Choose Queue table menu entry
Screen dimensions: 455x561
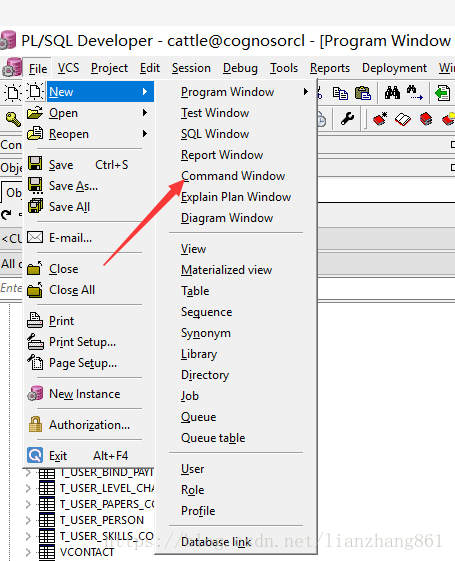click(213, 438)
